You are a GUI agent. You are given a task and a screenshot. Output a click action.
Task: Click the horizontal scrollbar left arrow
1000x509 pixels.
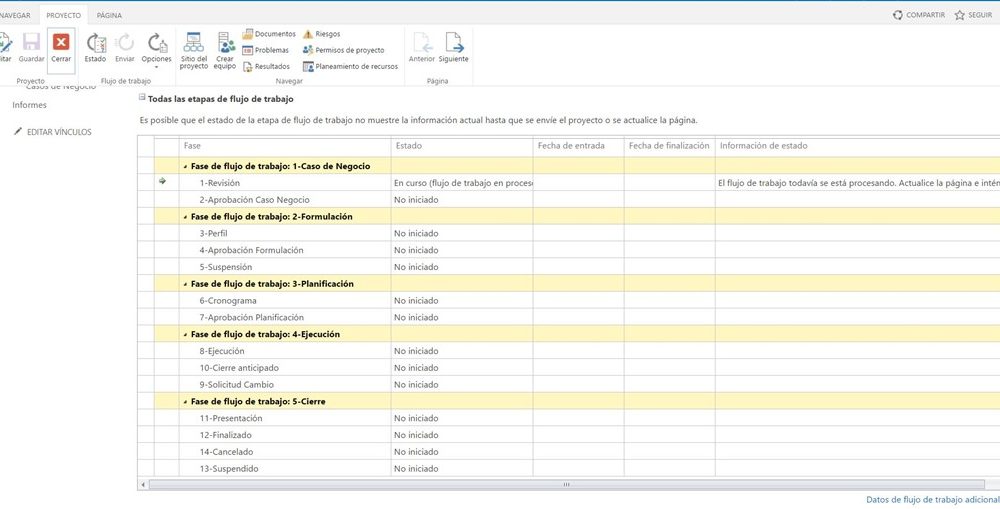click(x=143, y=485)
